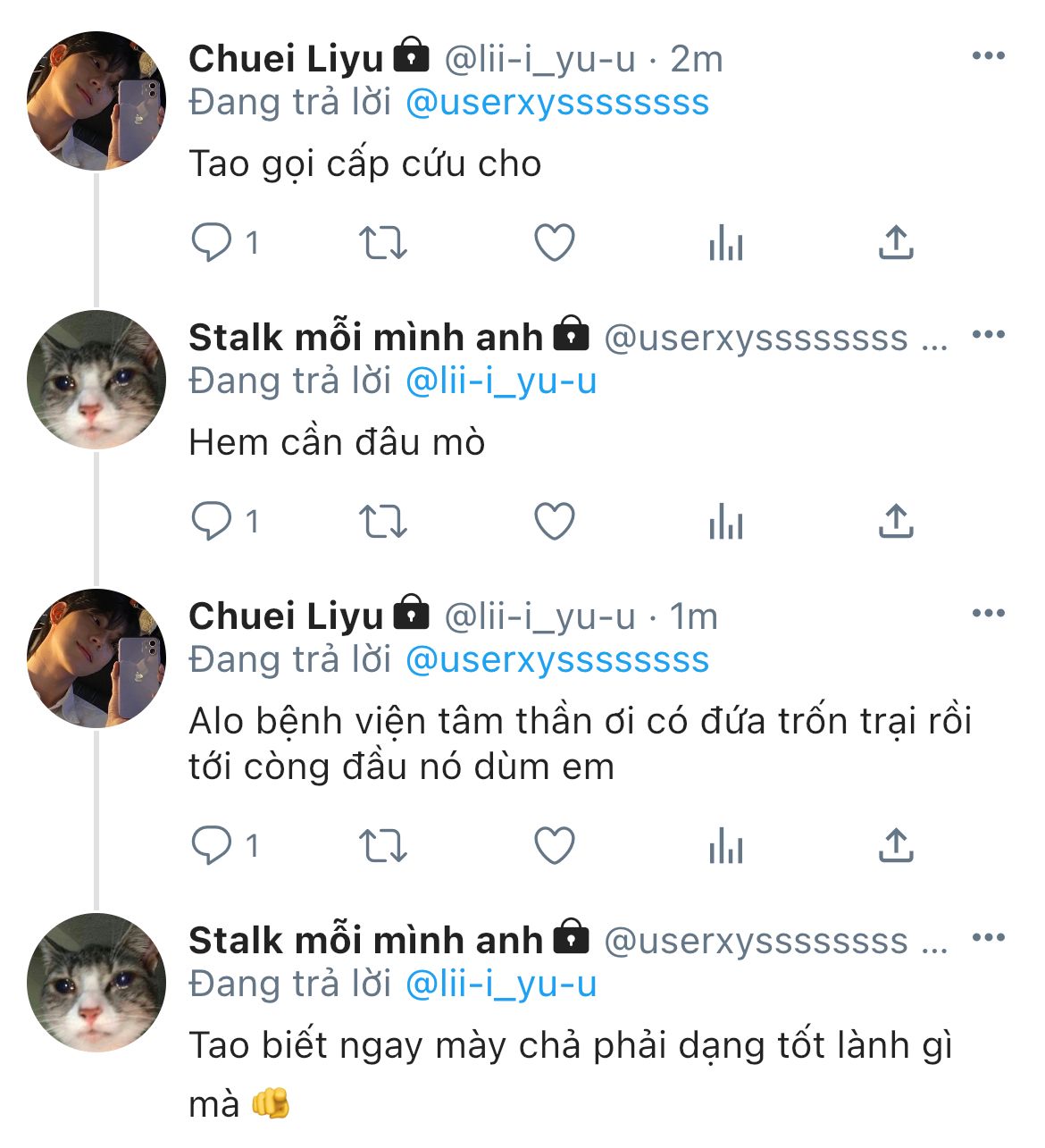Reply to the "Hem cần đâu mò" tweet
The width and height of the screenshot is (1045, 1148).
tap(212, 521)
